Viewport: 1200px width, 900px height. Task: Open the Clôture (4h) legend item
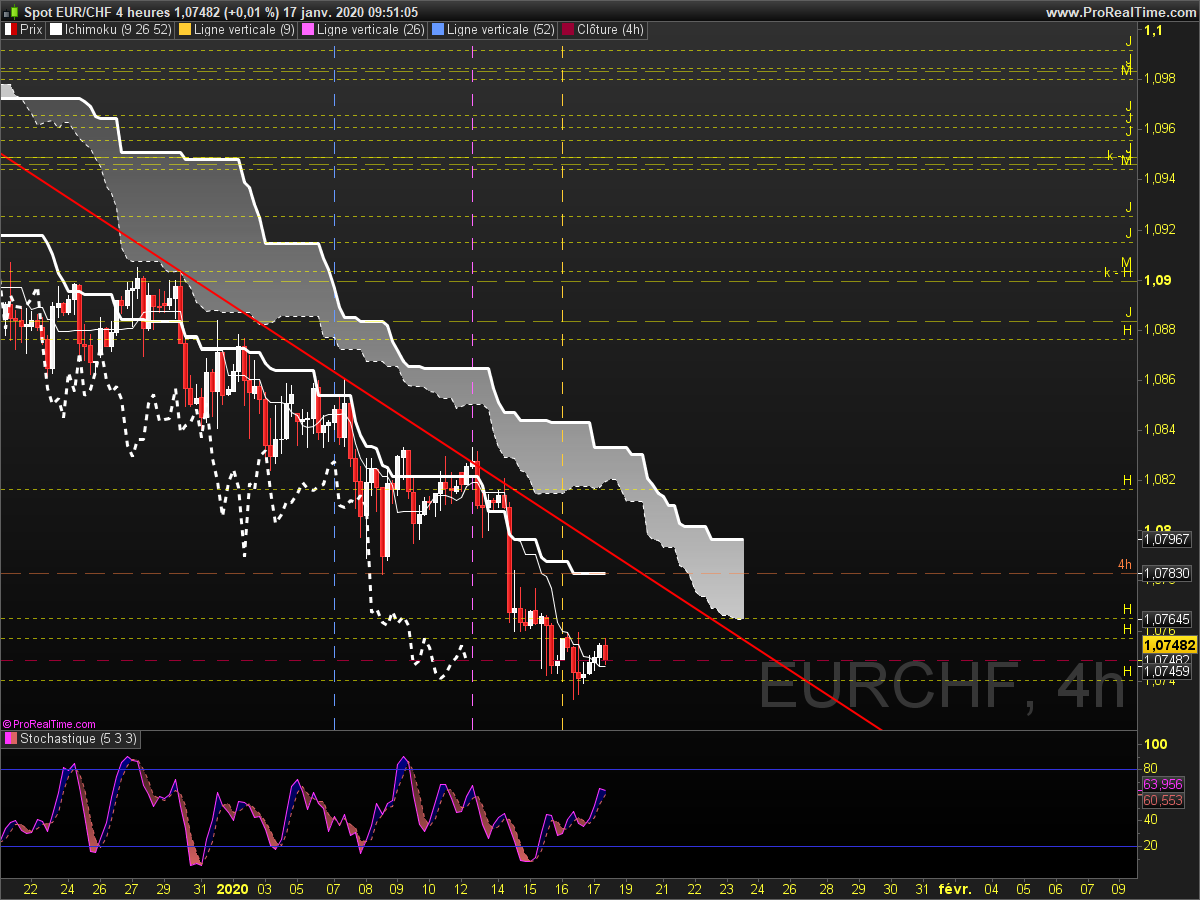[x=604, y=30]
